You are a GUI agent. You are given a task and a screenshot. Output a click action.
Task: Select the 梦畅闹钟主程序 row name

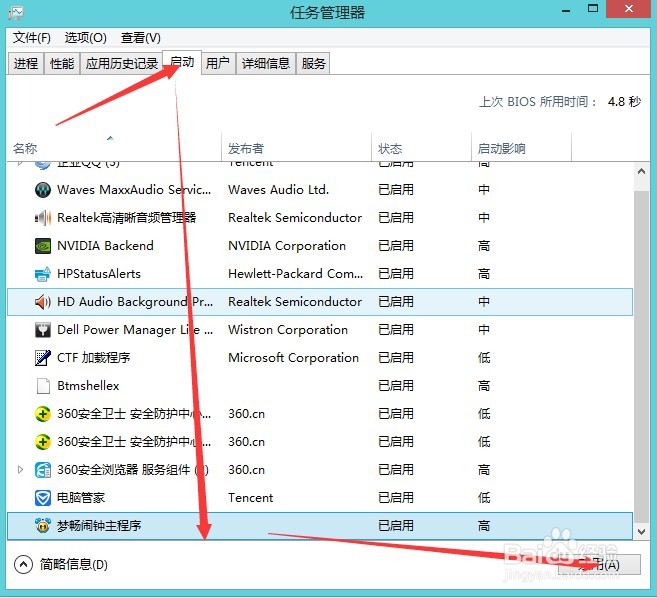[99, 526]
